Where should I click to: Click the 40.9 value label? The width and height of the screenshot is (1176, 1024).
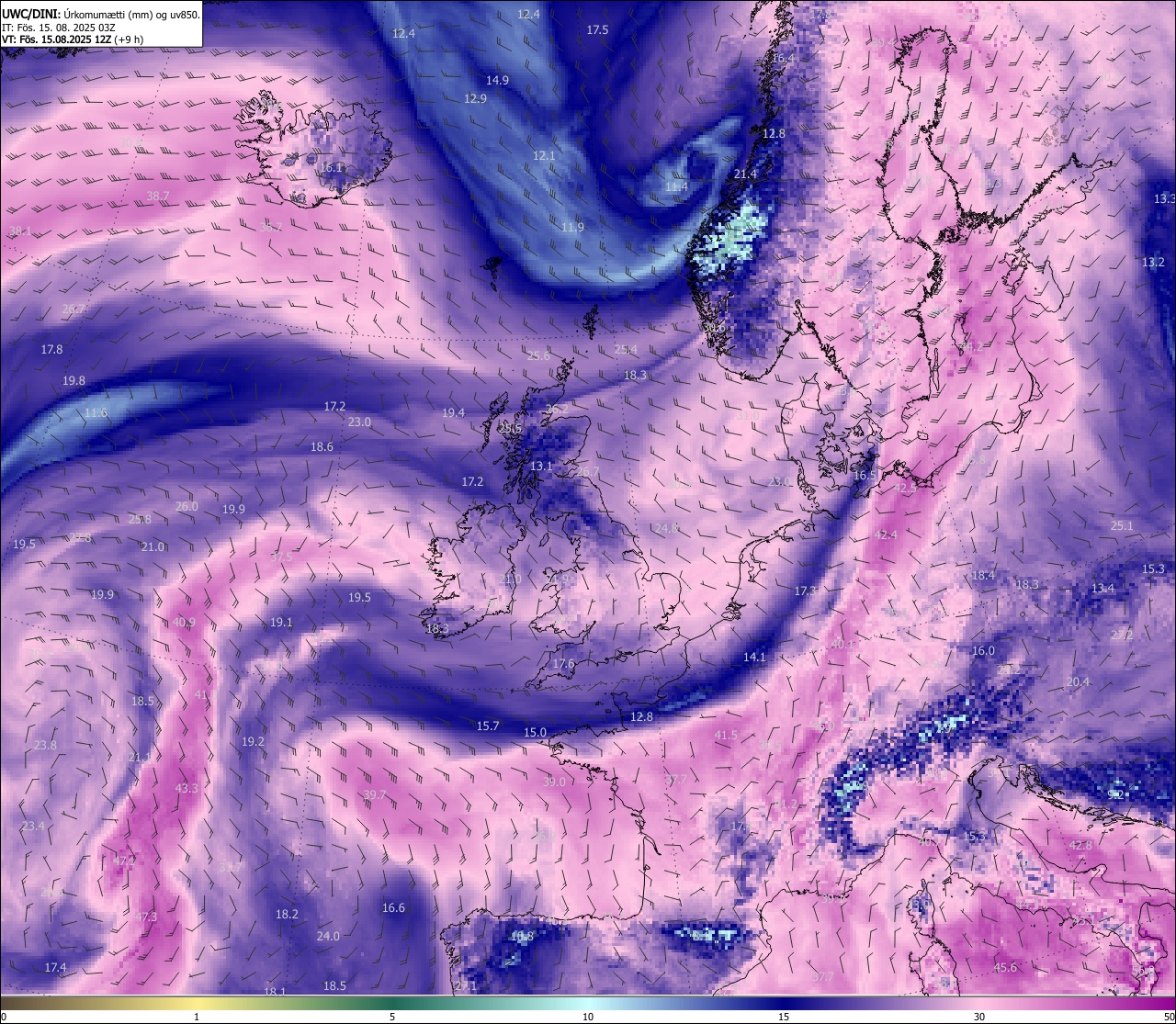pos(184,622)
